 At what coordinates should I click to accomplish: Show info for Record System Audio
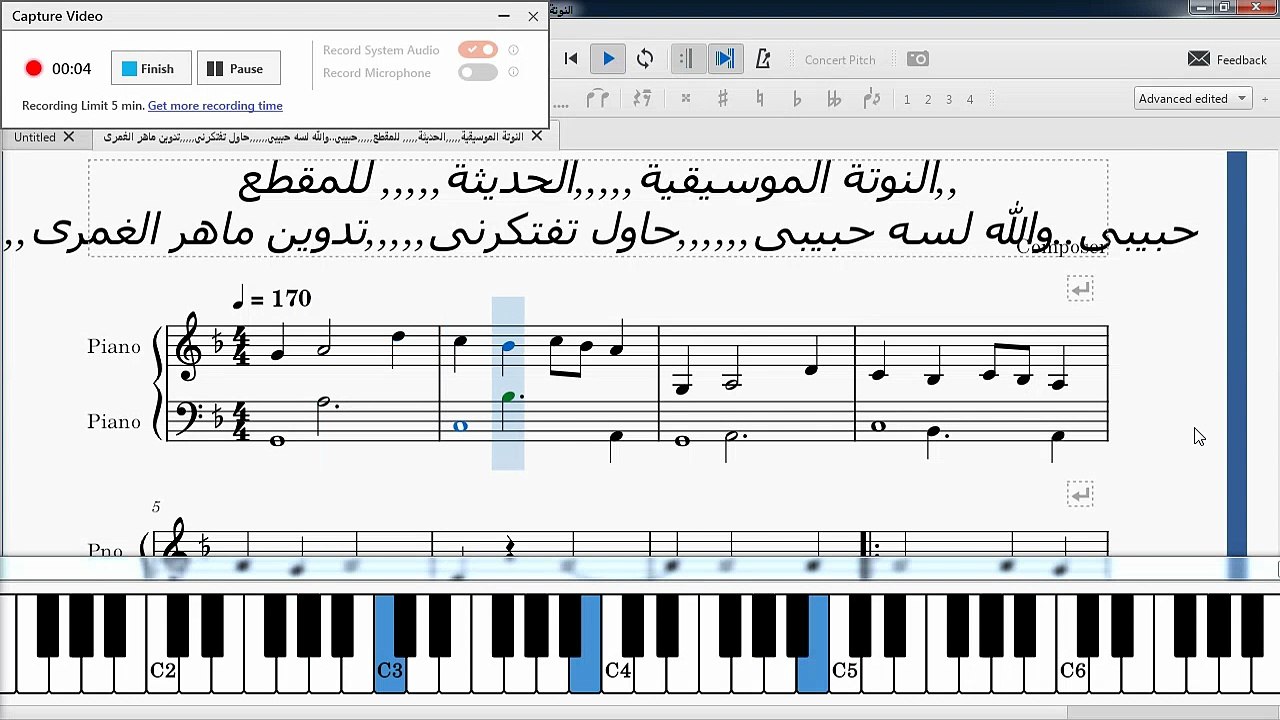click(513, 50)
